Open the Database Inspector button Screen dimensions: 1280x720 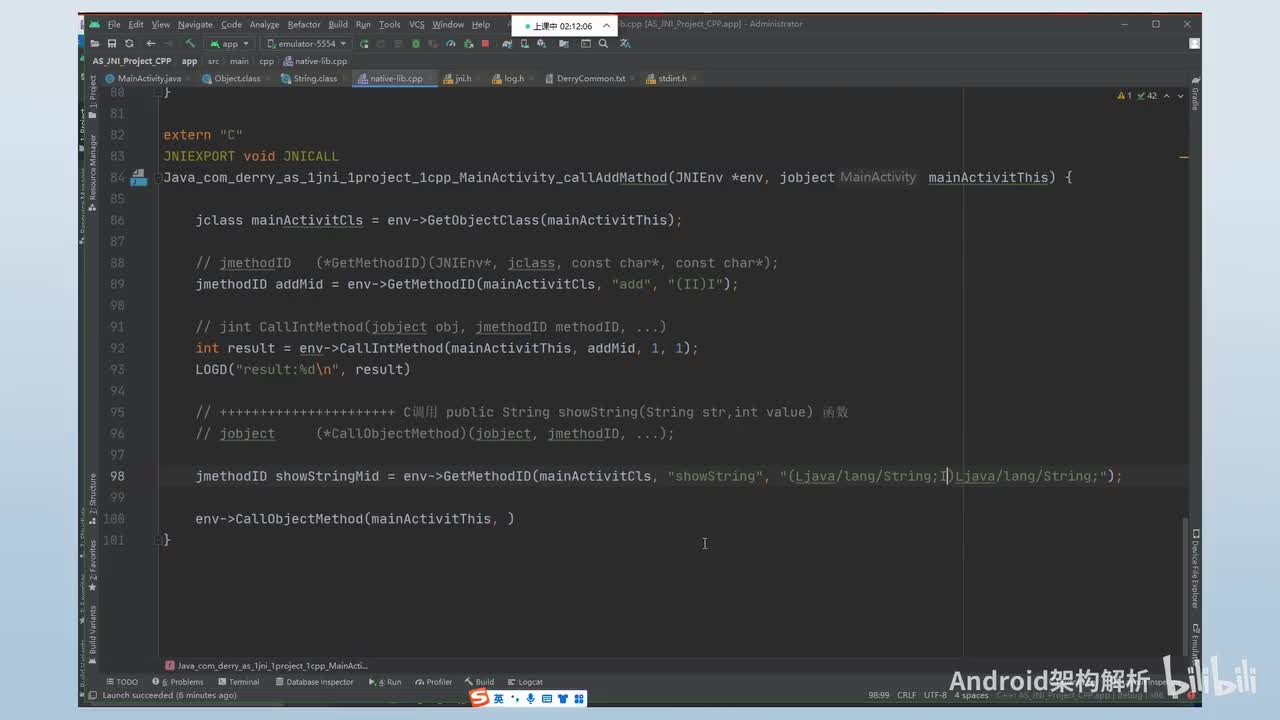tap(314, 682)
